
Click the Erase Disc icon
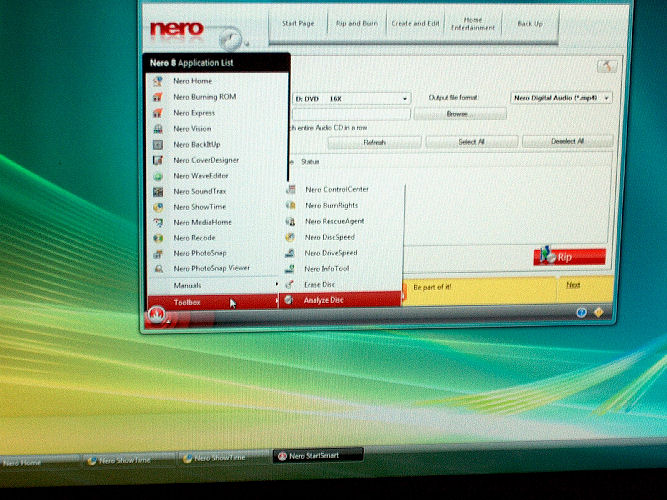(x=289, y=284)
